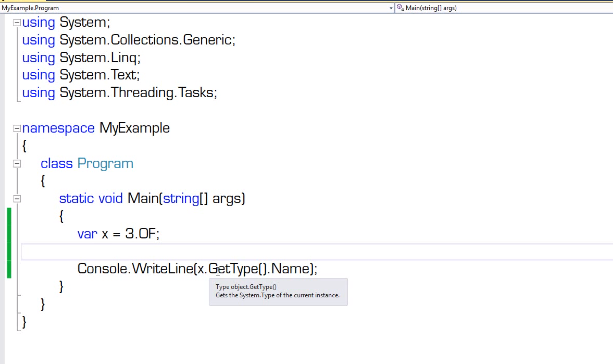Click the 'namespace' keyword
Screen dimensions: 613x364
point(58,128)
